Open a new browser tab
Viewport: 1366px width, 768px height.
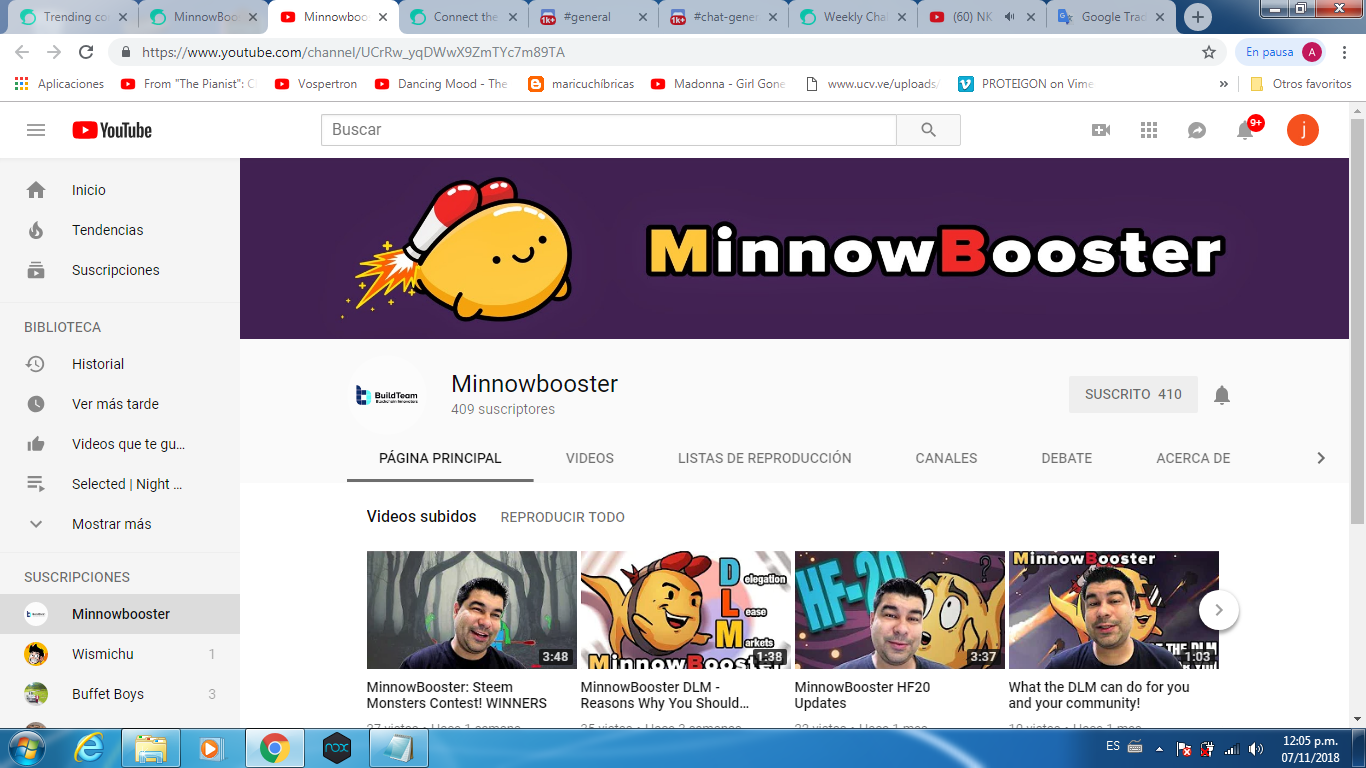[x=1198, y=16]
